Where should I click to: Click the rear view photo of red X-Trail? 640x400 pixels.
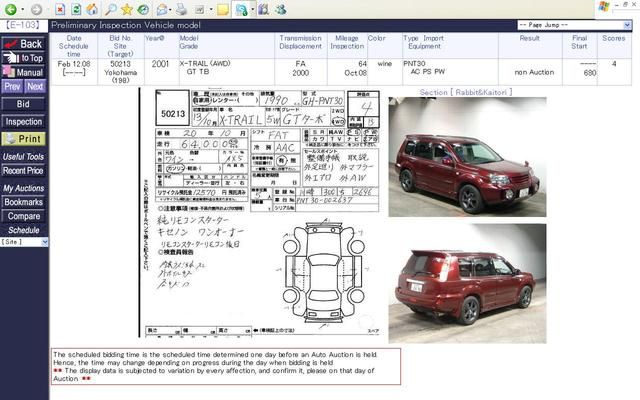pyautogui.click(x=467, y=283)
